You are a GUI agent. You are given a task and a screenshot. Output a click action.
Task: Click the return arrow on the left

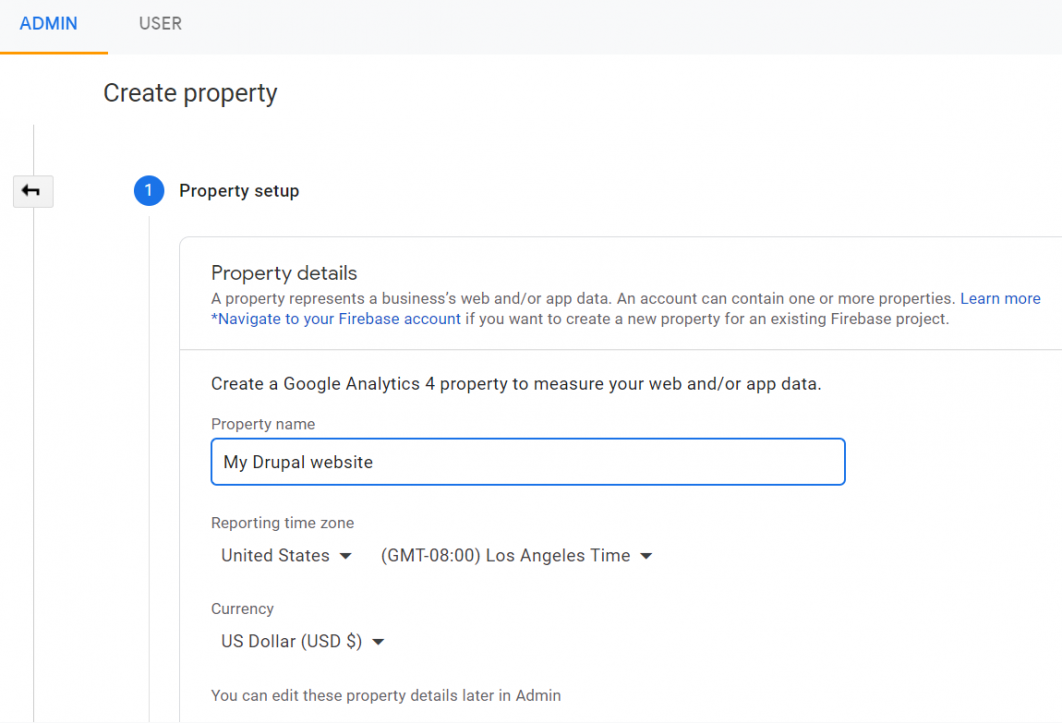coord(33,191)
